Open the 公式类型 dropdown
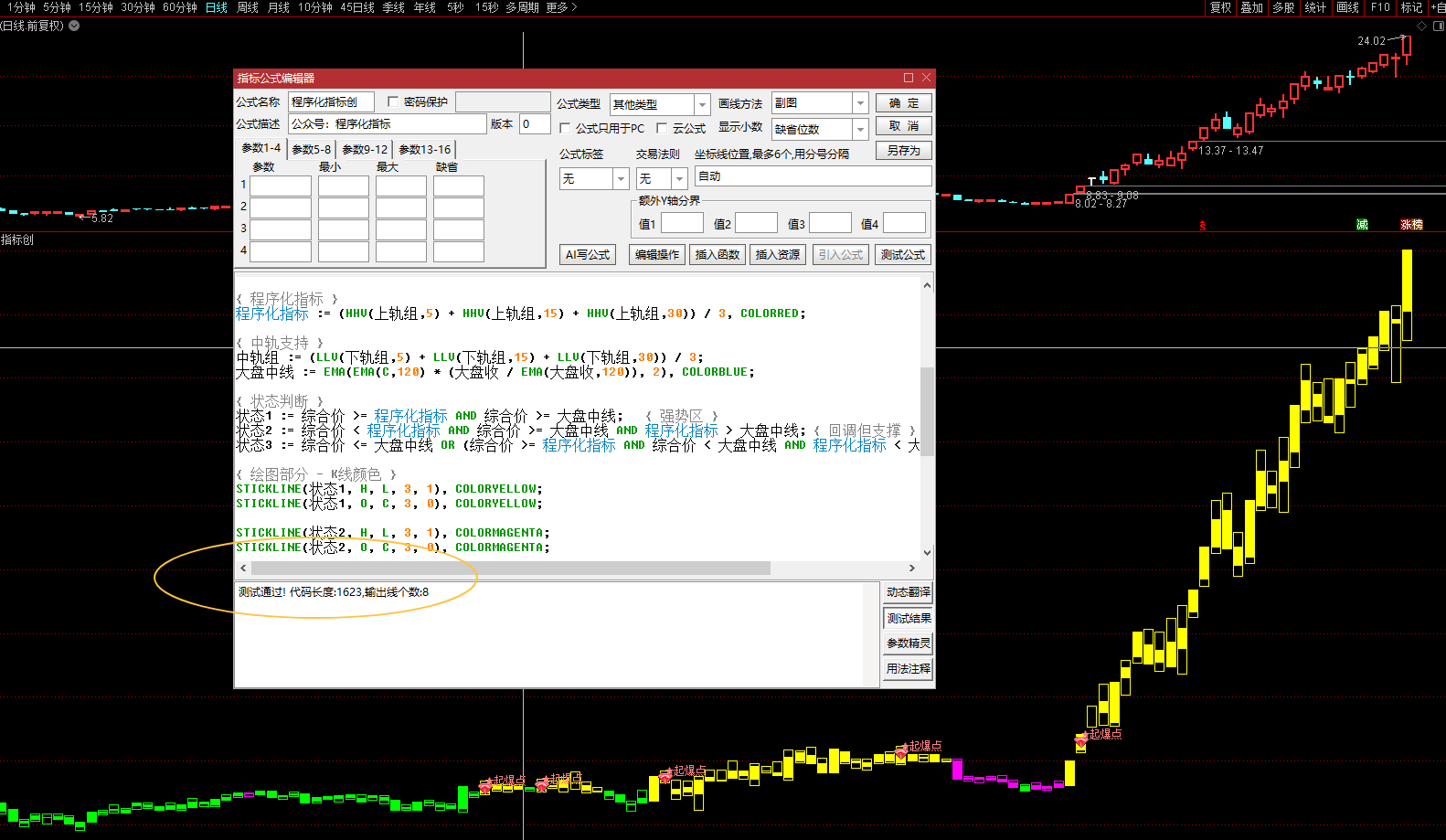This screenshot has height=840, width=1446. tap(702, 104)
